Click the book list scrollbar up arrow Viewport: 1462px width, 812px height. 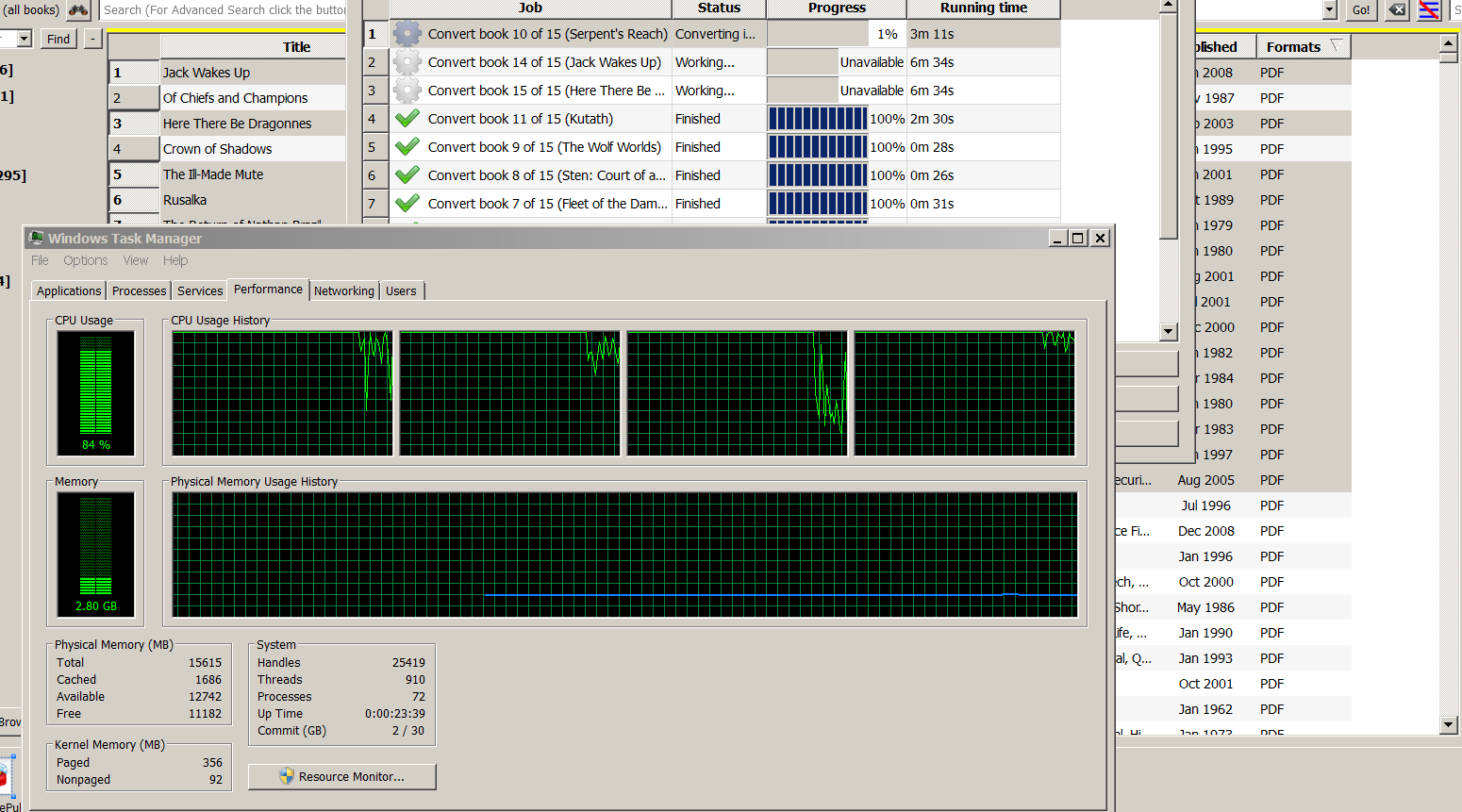1450,44
